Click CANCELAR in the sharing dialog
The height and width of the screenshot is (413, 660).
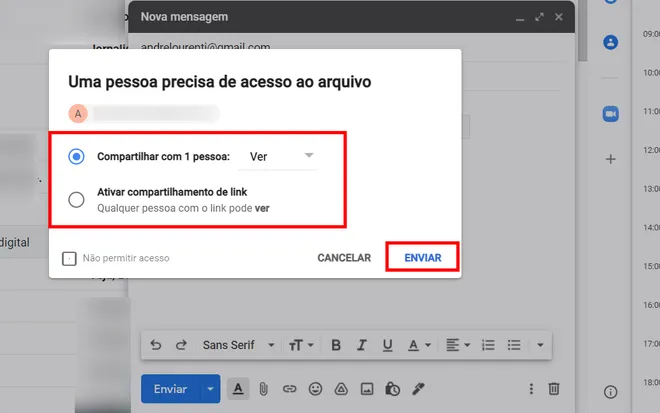click(x=344, y=258)
